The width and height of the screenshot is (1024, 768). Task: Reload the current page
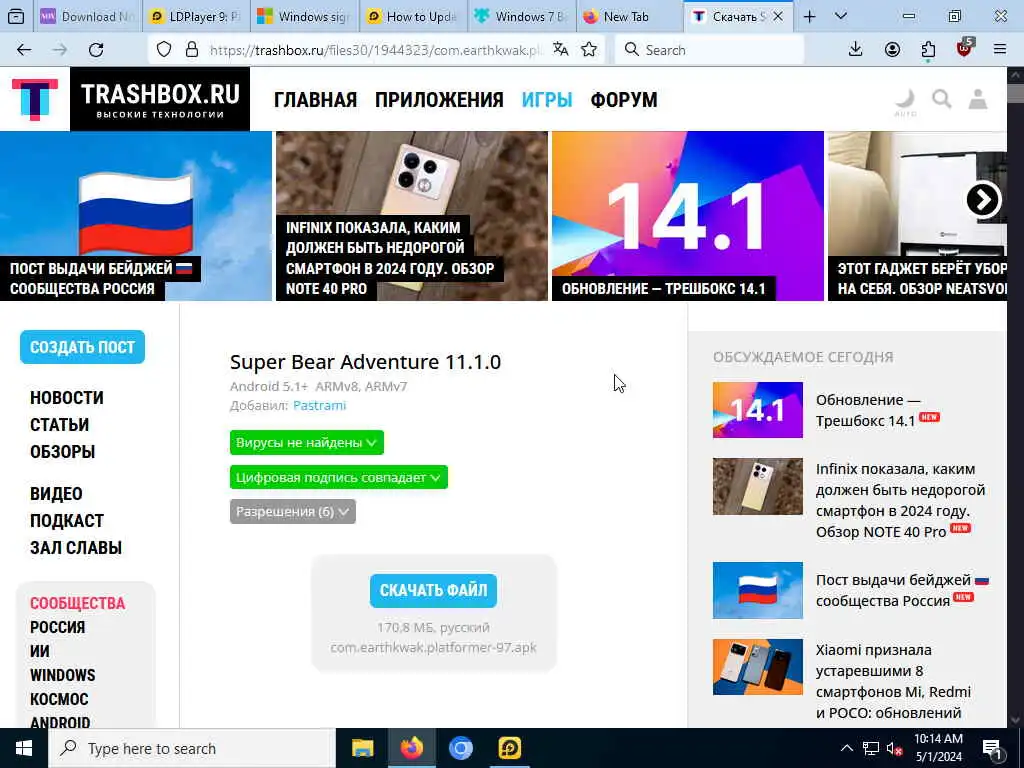point(96,50)
